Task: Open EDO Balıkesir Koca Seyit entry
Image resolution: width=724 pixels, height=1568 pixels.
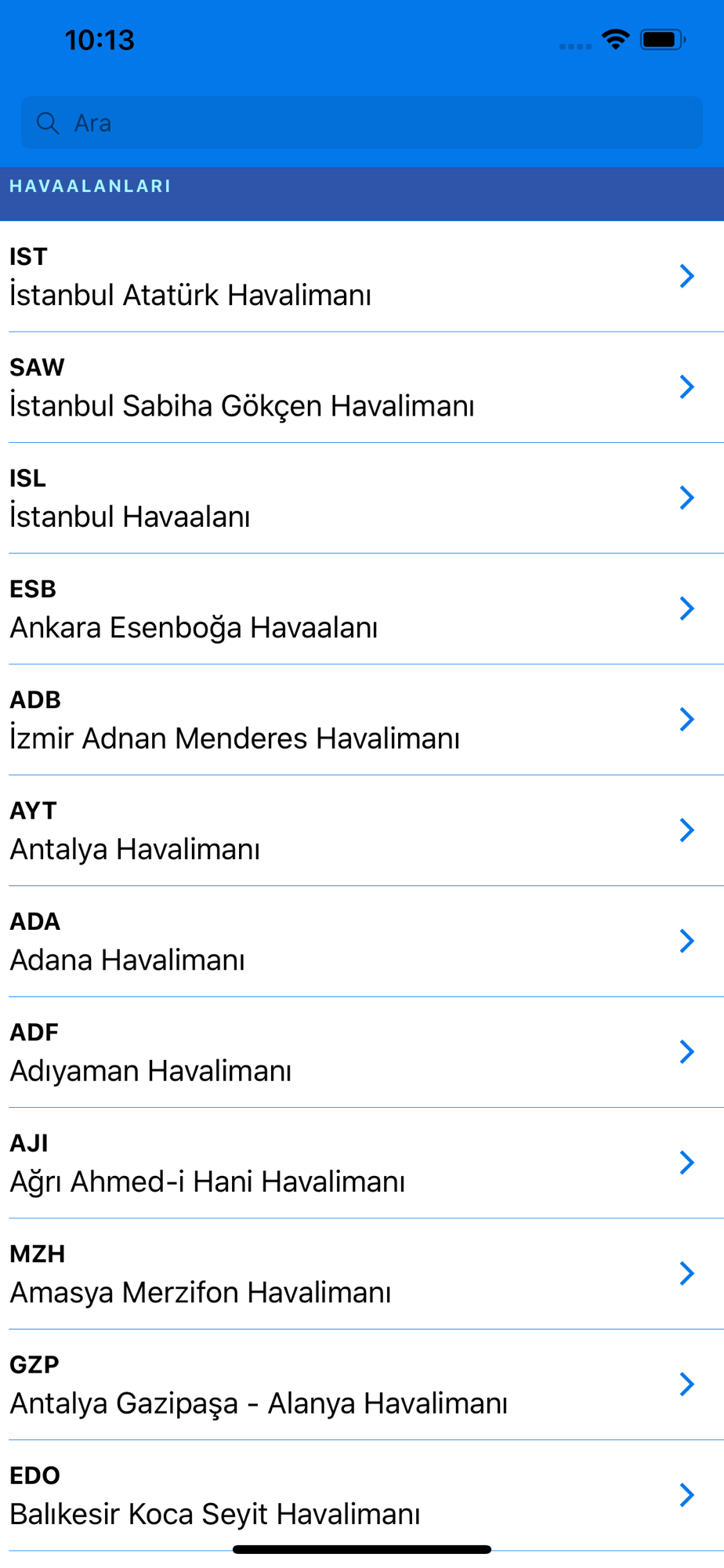Action: point(362,1495)
